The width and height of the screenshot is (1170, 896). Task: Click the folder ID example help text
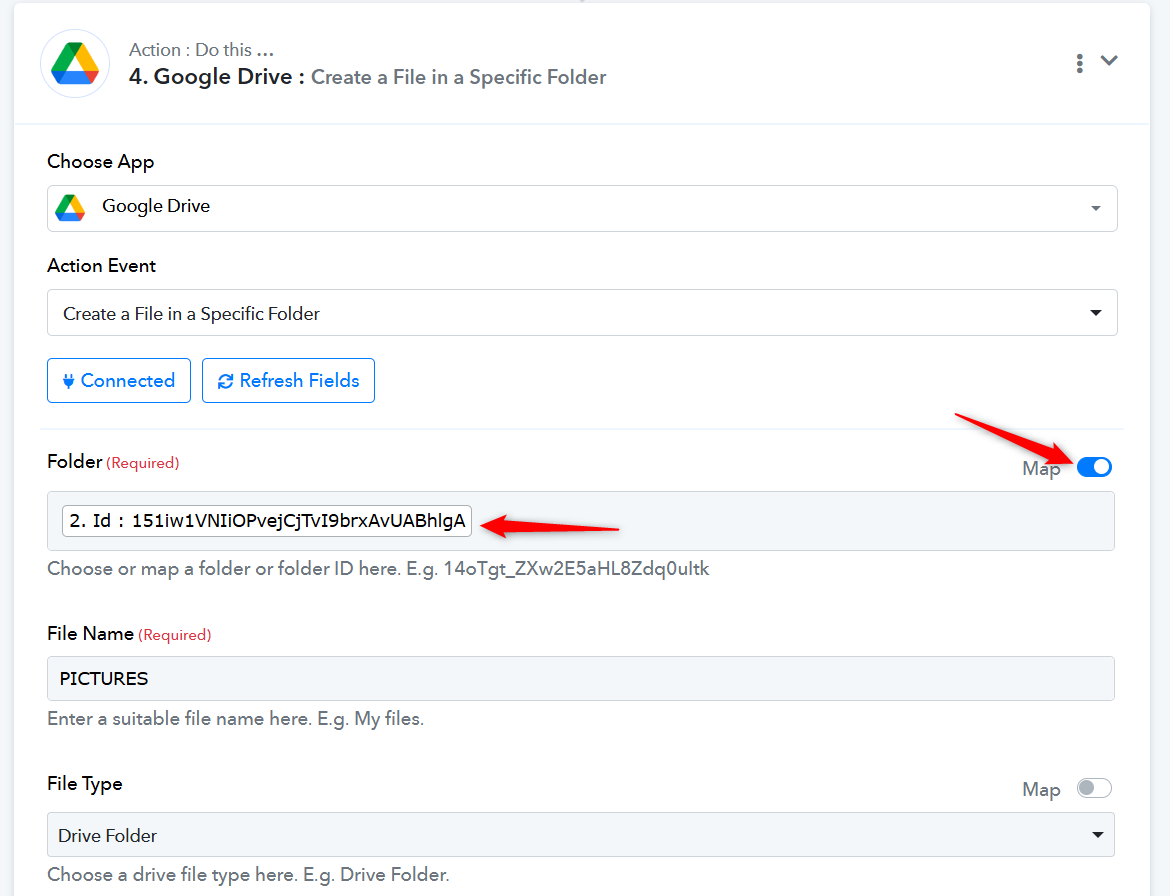tap(378, 569)
